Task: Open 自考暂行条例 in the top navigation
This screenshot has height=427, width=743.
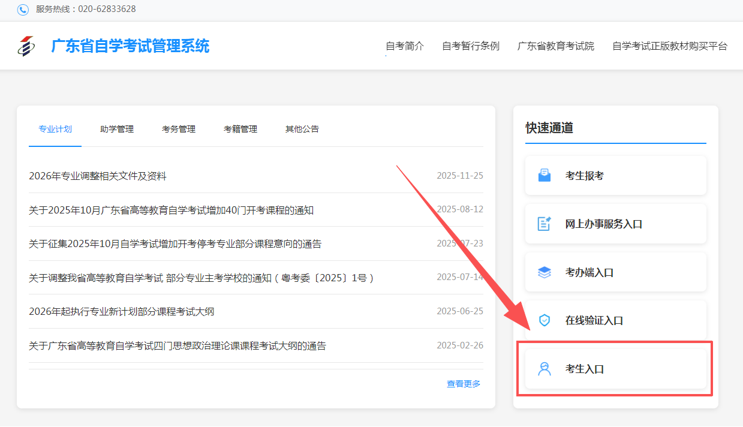Action: pyautogui.click(x=470, y=46)
